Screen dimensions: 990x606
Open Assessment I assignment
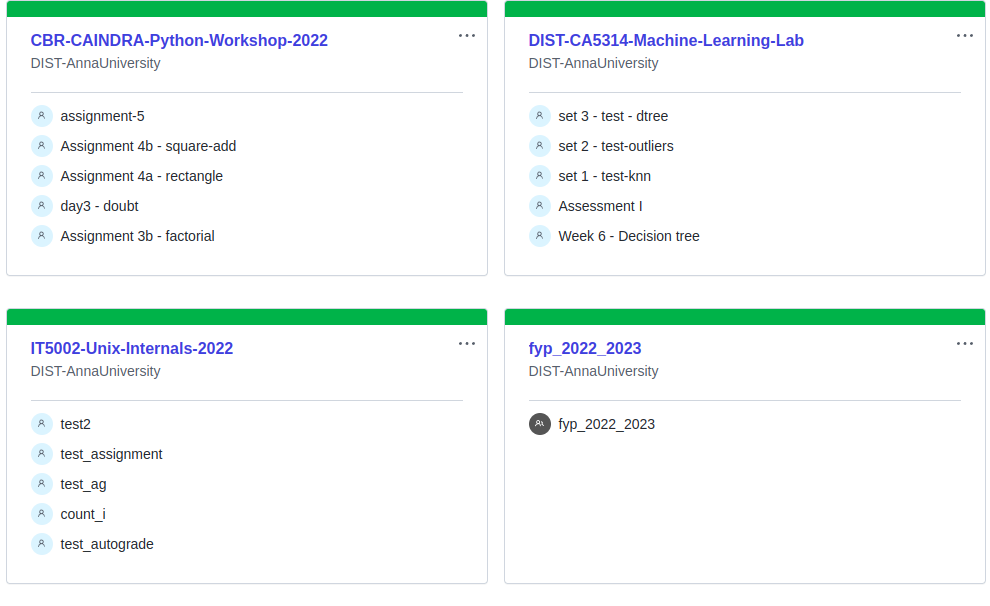(x=600, y=206)
